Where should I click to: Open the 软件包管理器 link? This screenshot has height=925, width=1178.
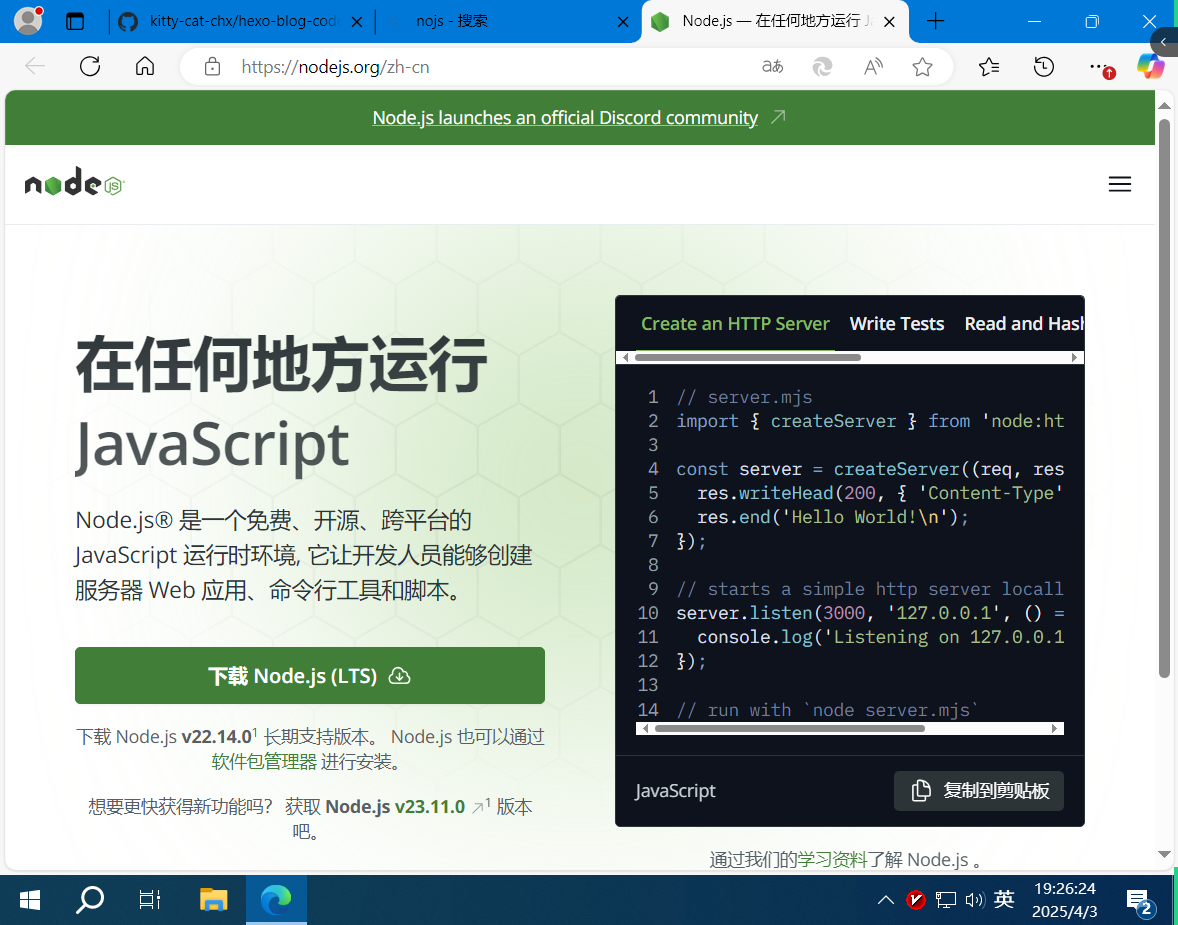click(x=264, y=762)
